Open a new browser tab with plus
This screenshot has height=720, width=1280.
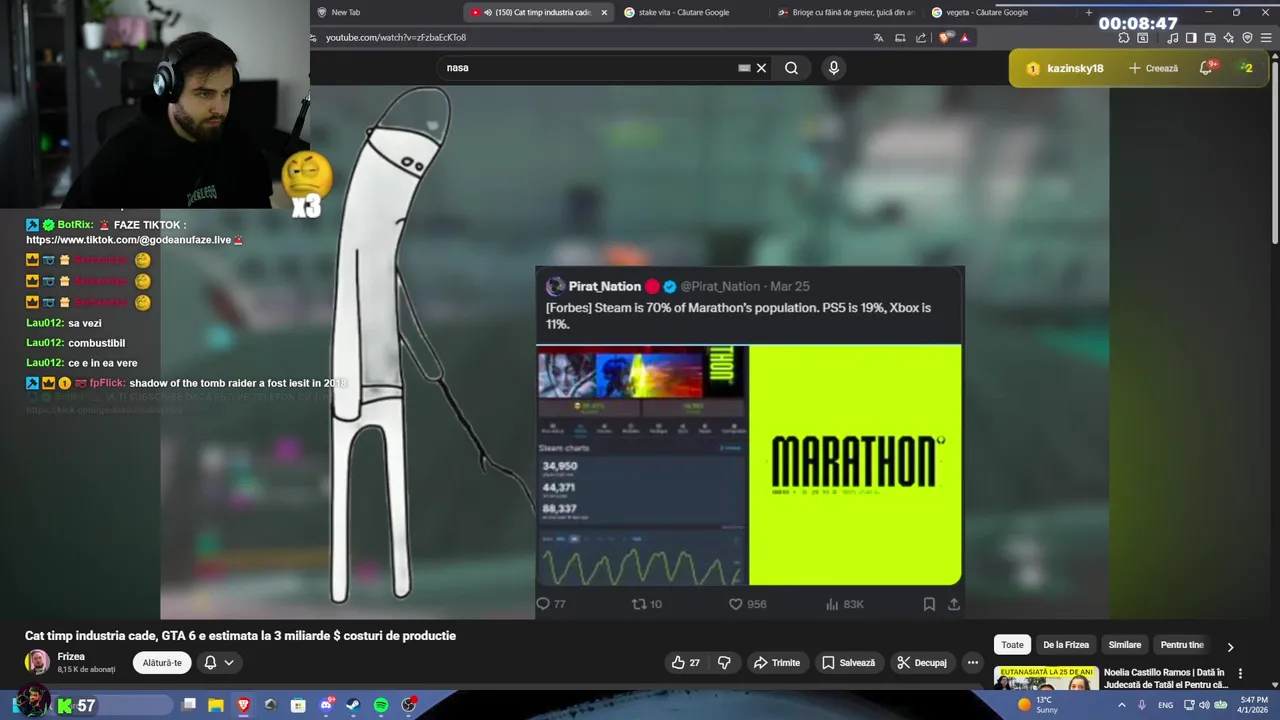[x=1089, y=12]
